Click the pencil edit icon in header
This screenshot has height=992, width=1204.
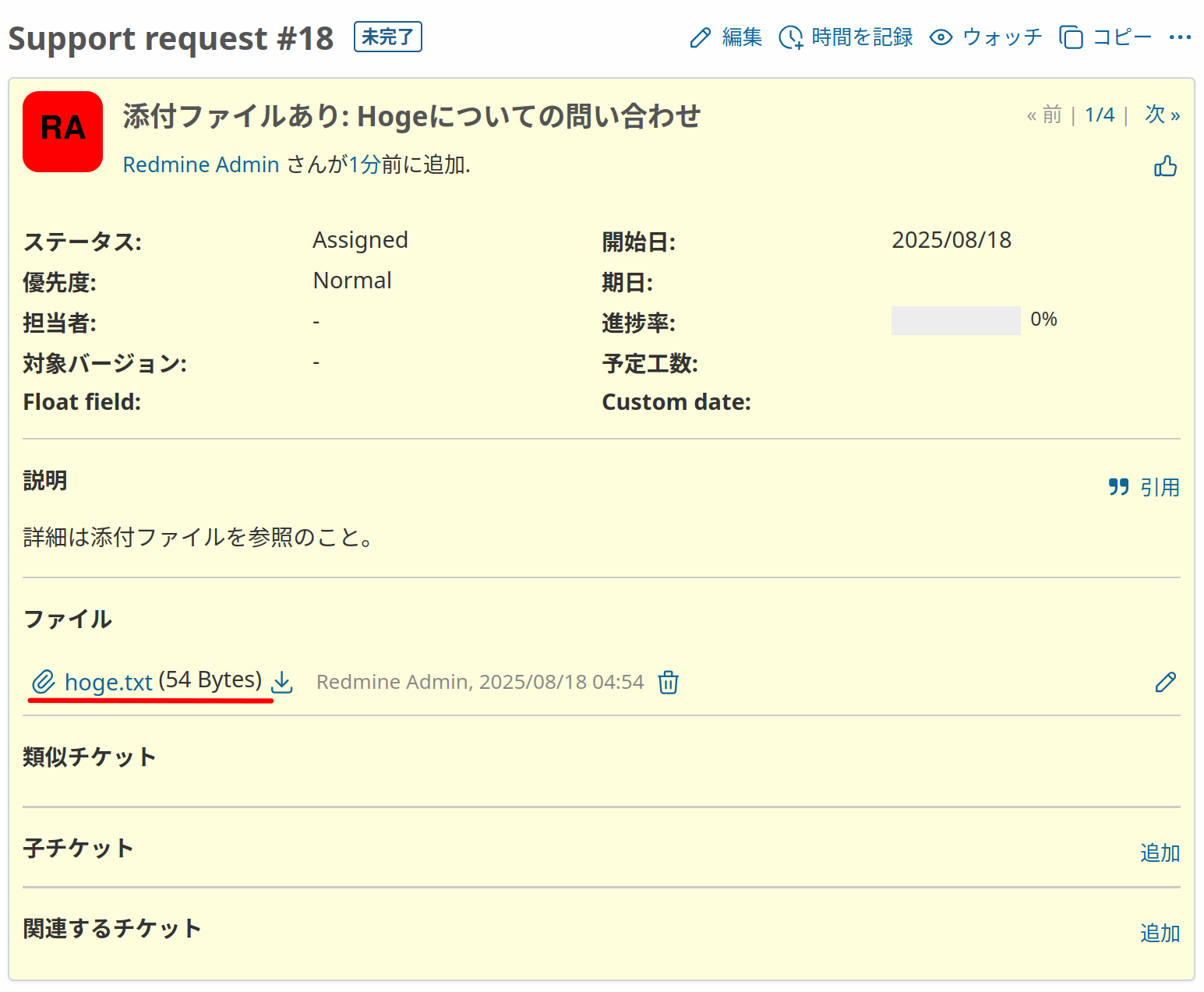(701, 37)
